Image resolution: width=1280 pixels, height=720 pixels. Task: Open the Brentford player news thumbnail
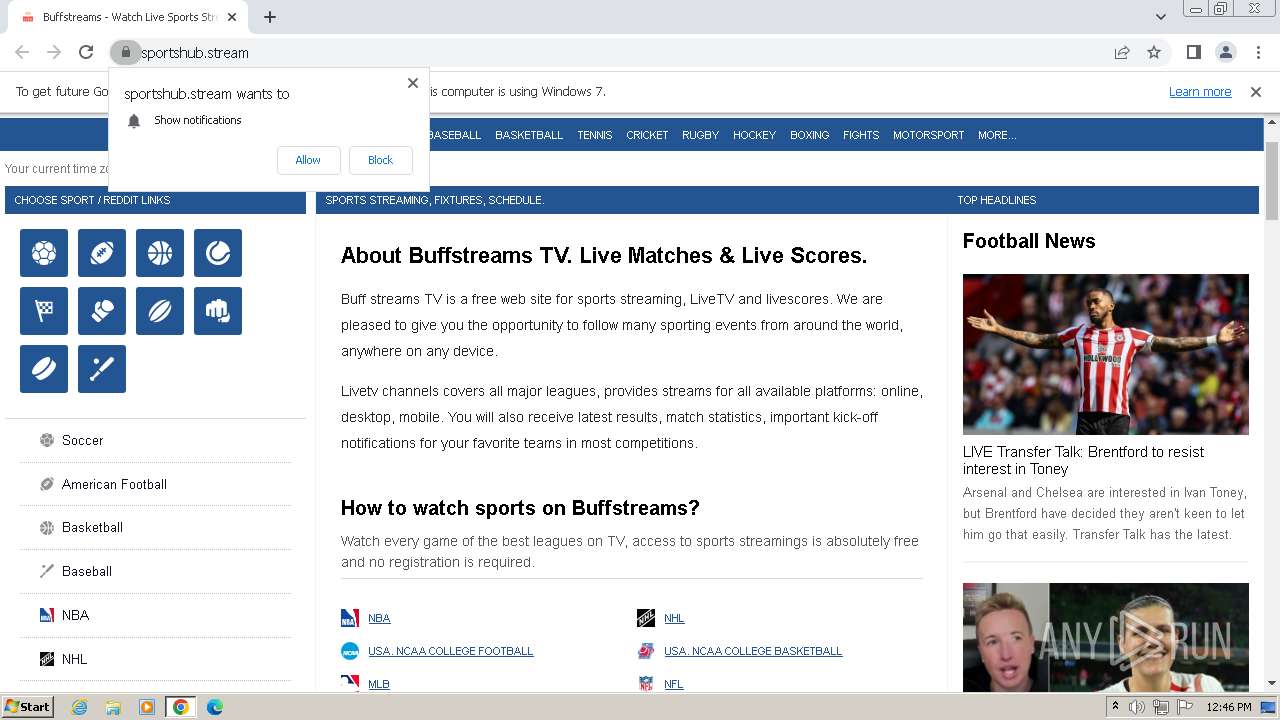point(1106,354)
